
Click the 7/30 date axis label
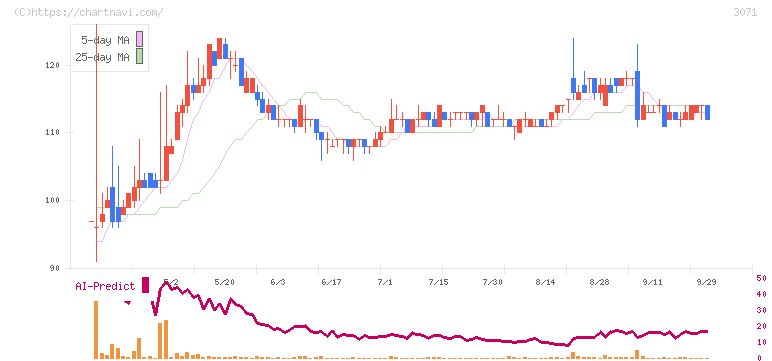492,282
